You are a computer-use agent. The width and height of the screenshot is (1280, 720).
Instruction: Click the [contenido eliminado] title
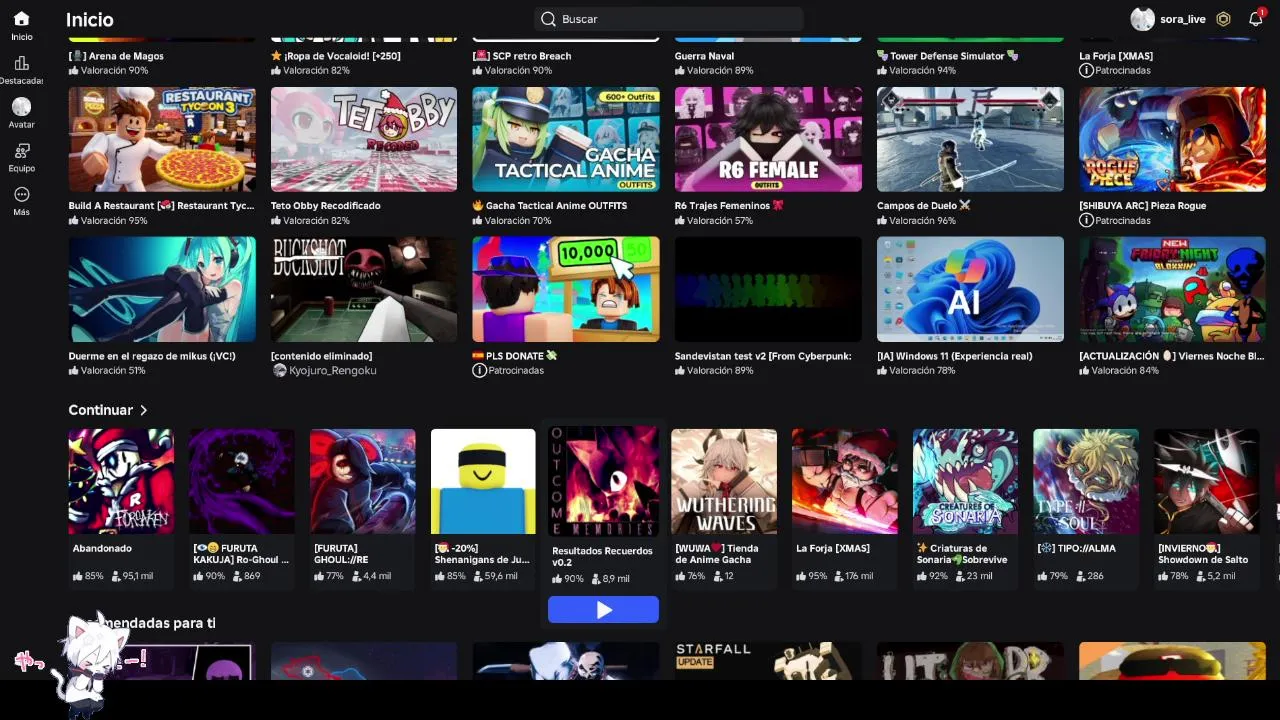pos(322,356)
